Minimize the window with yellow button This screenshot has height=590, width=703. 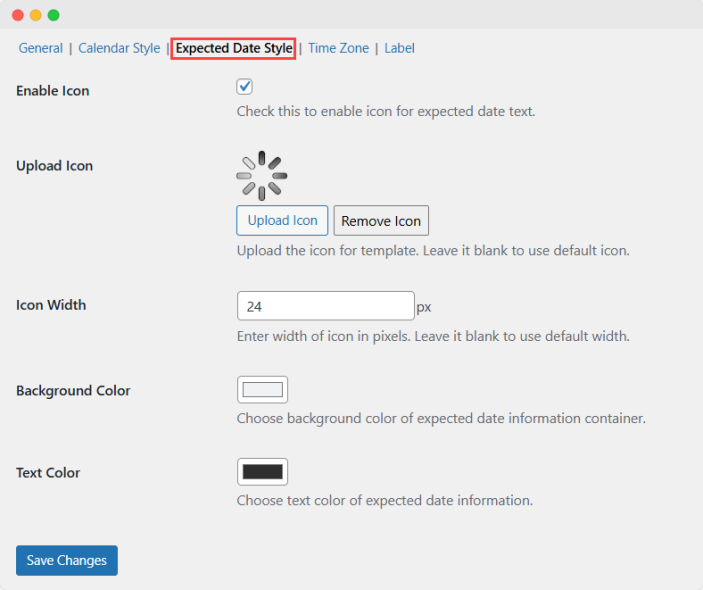(36, 15)
